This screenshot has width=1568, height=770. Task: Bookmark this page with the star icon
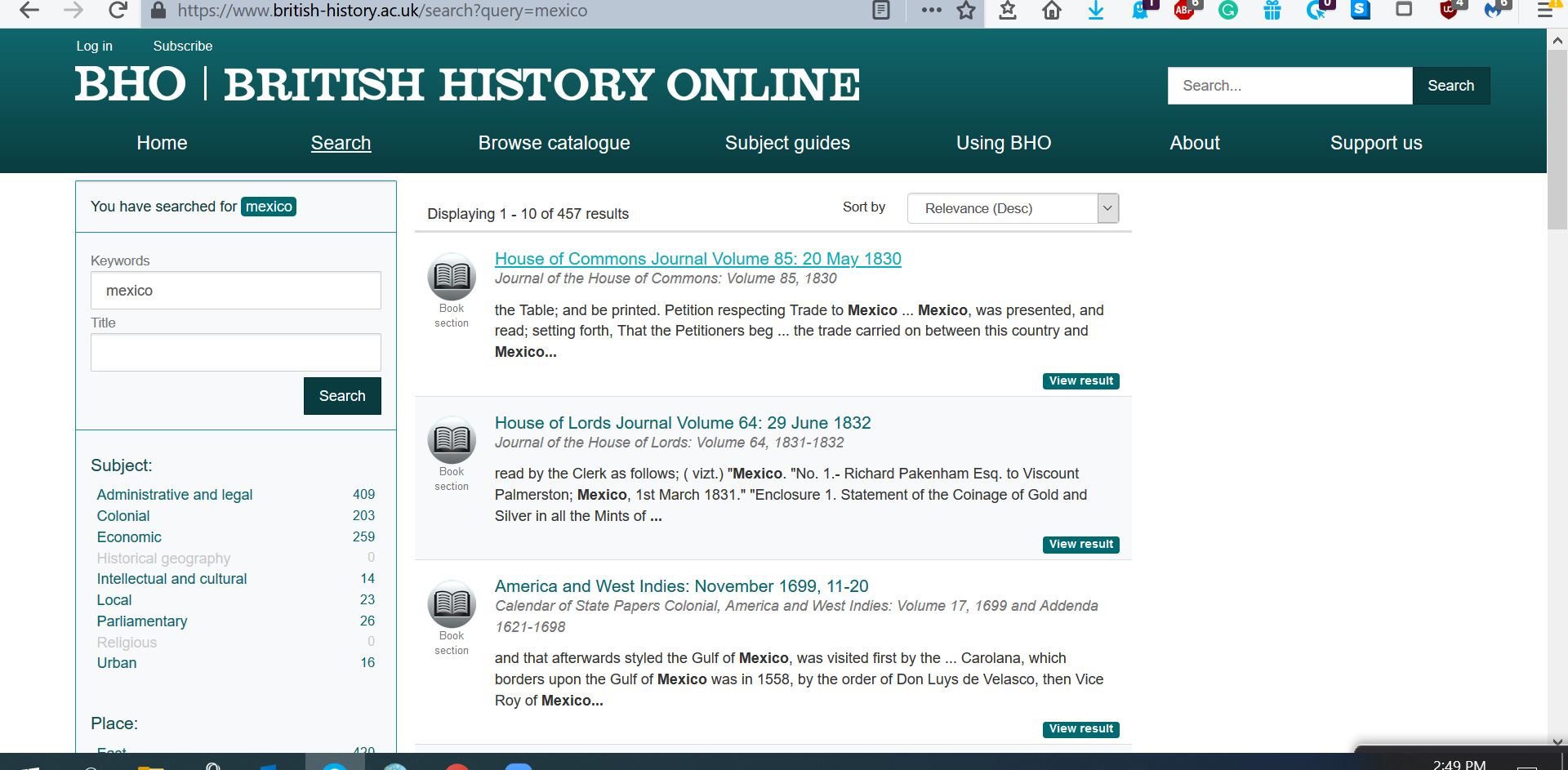(x=966, y=11)
